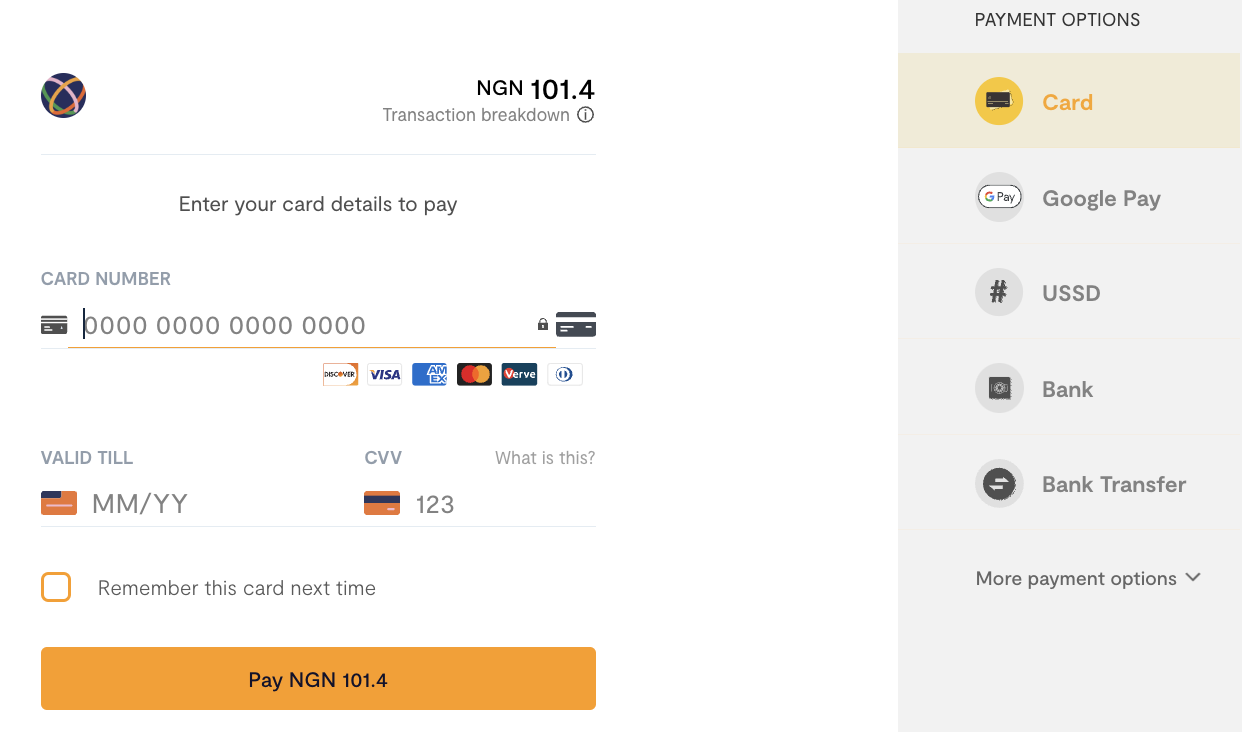Screen dimensions: 1242x732
Task: Switch to Bank payment option
Action: pyautogui.click(x=1067, y=389)
